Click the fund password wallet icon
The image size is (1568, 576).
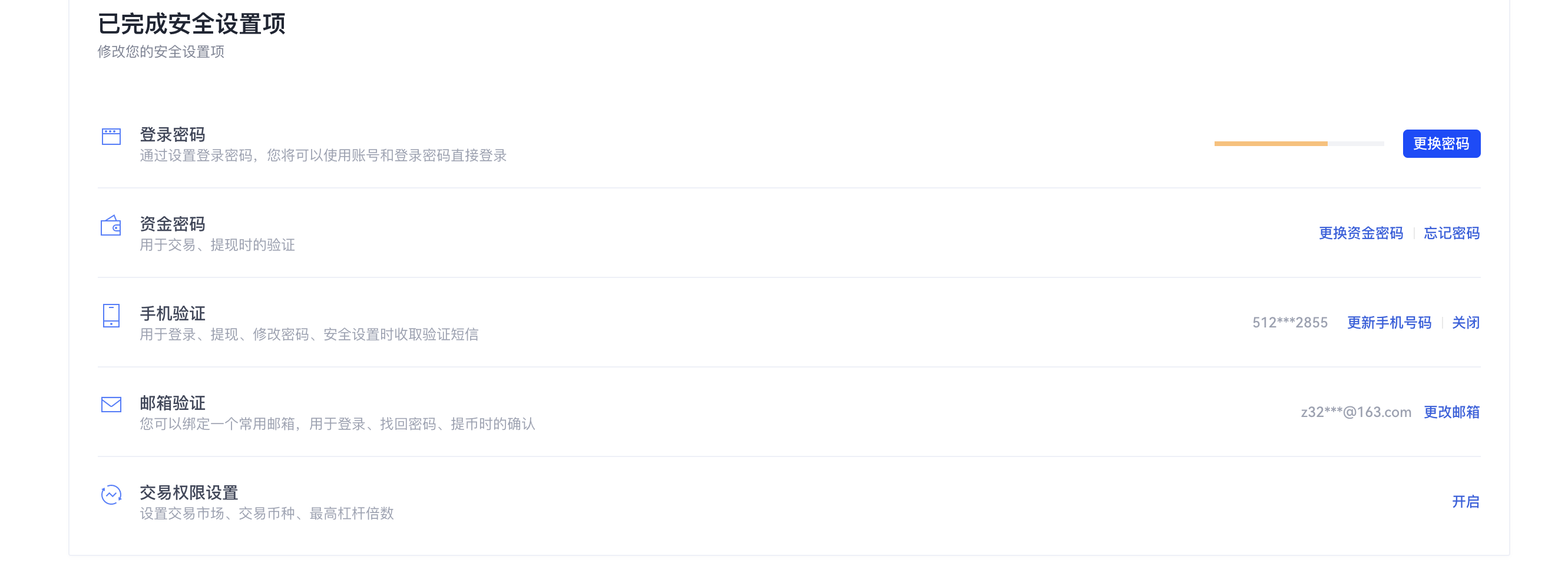[111, 226]
